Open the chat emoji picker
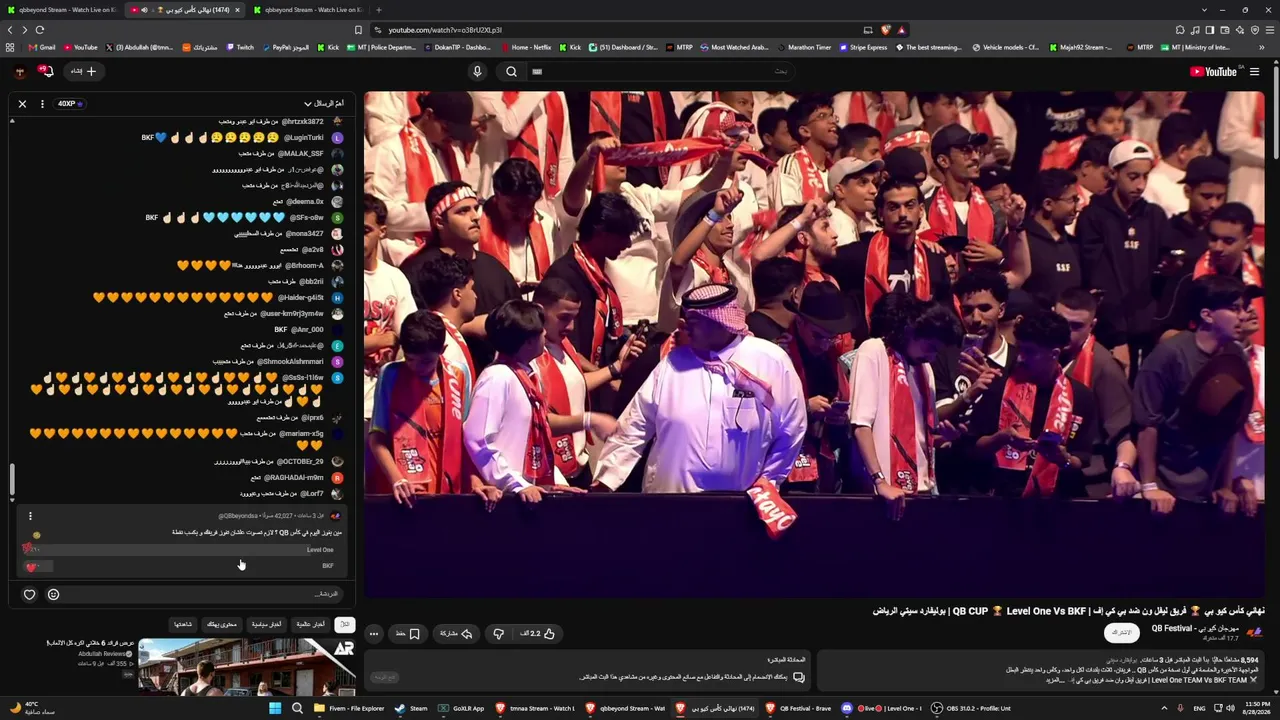Image resolution: width=1280 pixels, height=720 pixels. (54, 594)
